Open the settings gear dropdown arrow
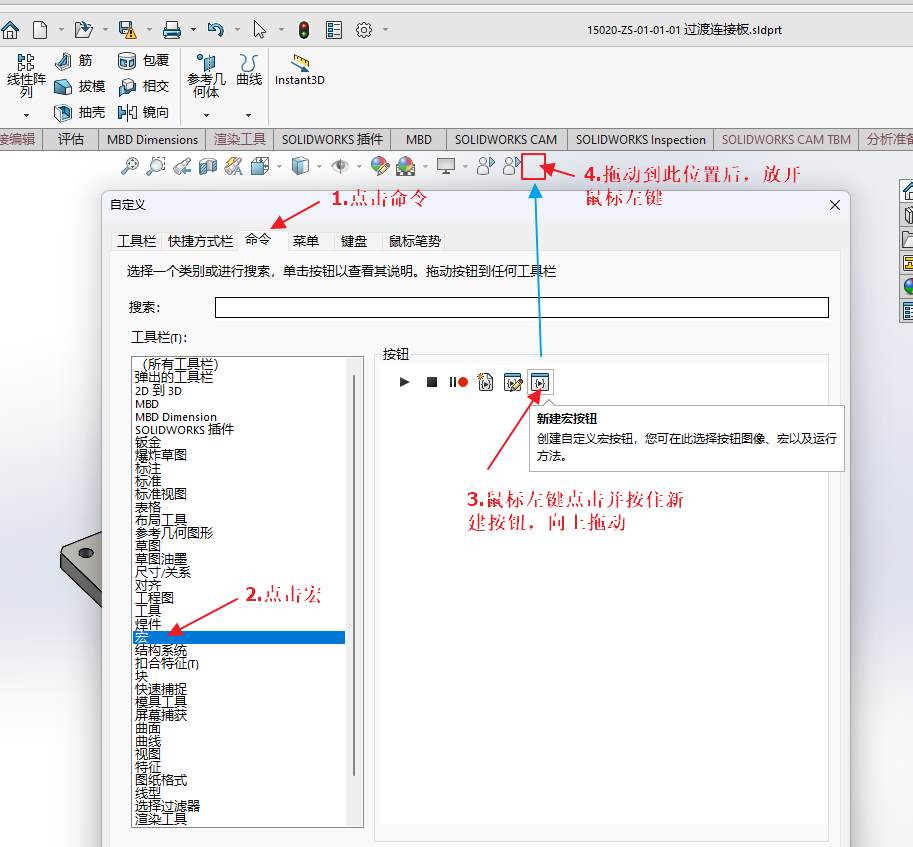913x847 pixels. (x=386, y=30)
